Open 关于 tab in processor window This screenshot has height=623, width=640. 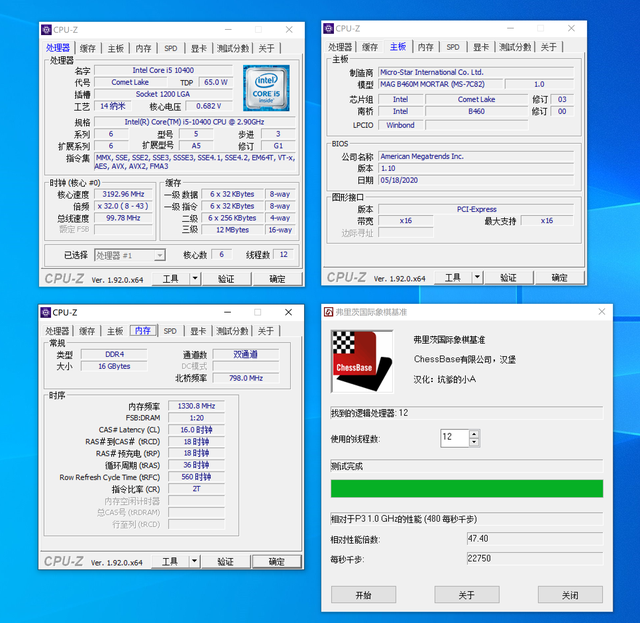pyautogui.click(x=267, y=48)
